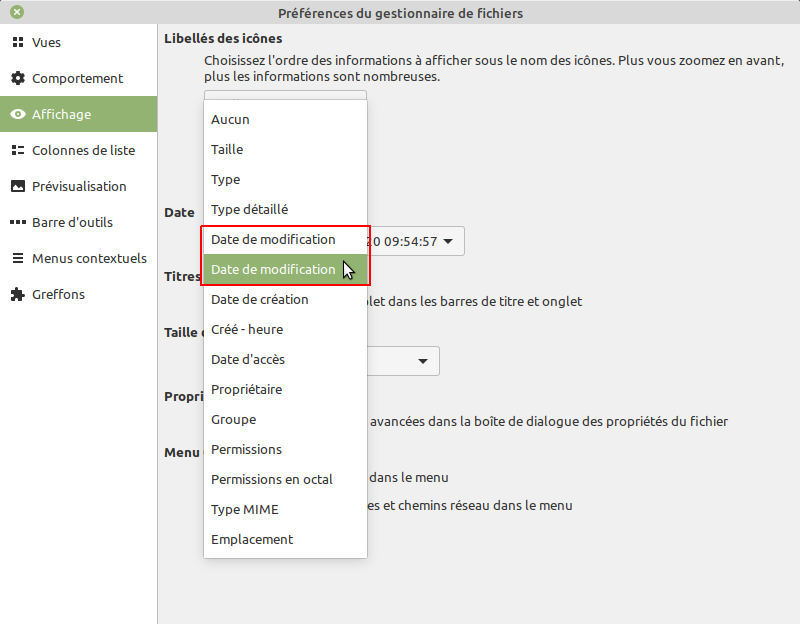Choose Permissions option

tap(285, 450)
